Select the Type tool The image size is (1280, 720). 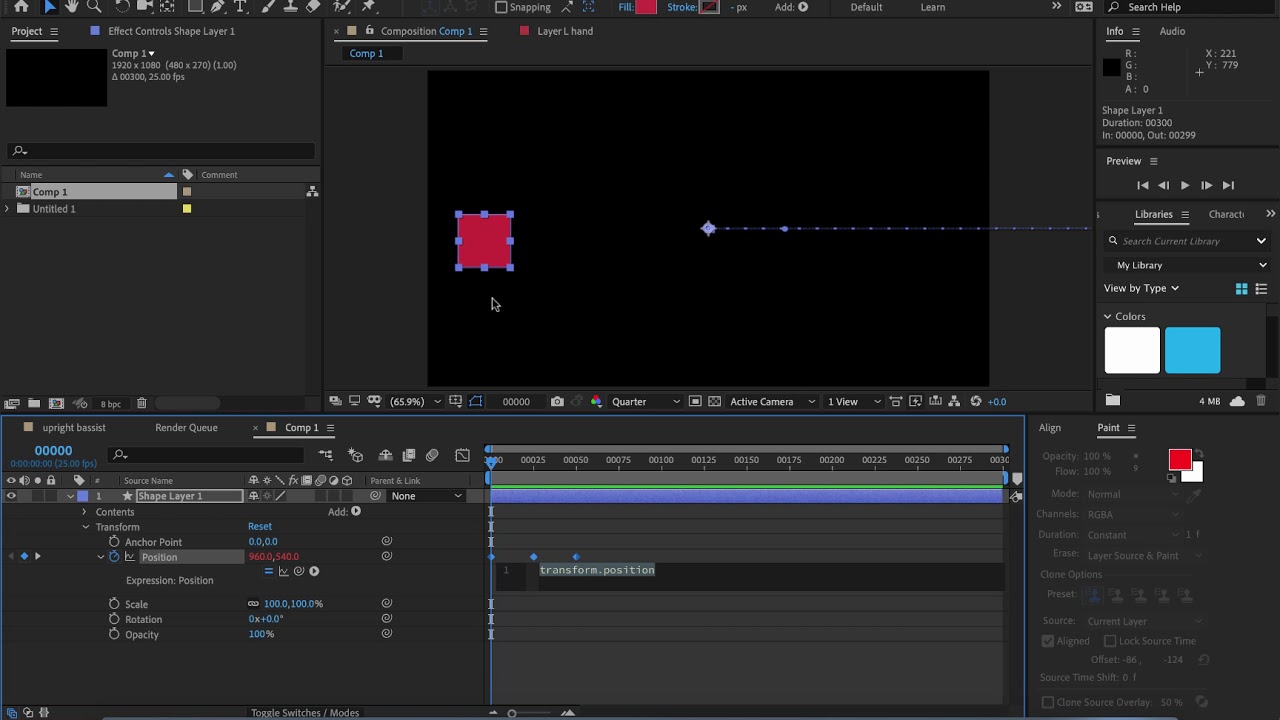click(x=240, y=6)
